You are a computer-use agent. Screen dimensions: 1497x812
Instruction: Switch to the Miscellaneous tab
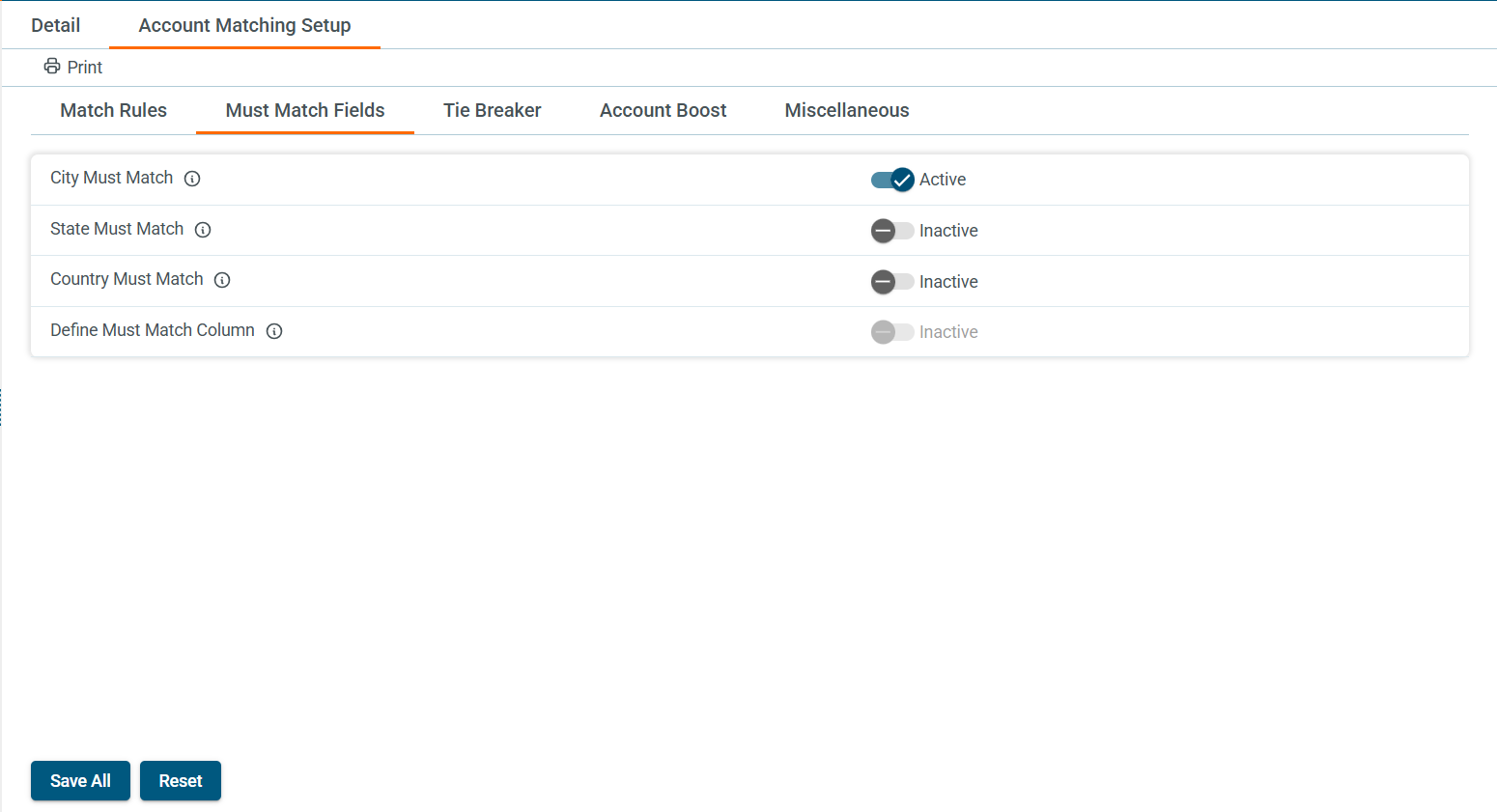pyautogui.click(x=847, y=110)
